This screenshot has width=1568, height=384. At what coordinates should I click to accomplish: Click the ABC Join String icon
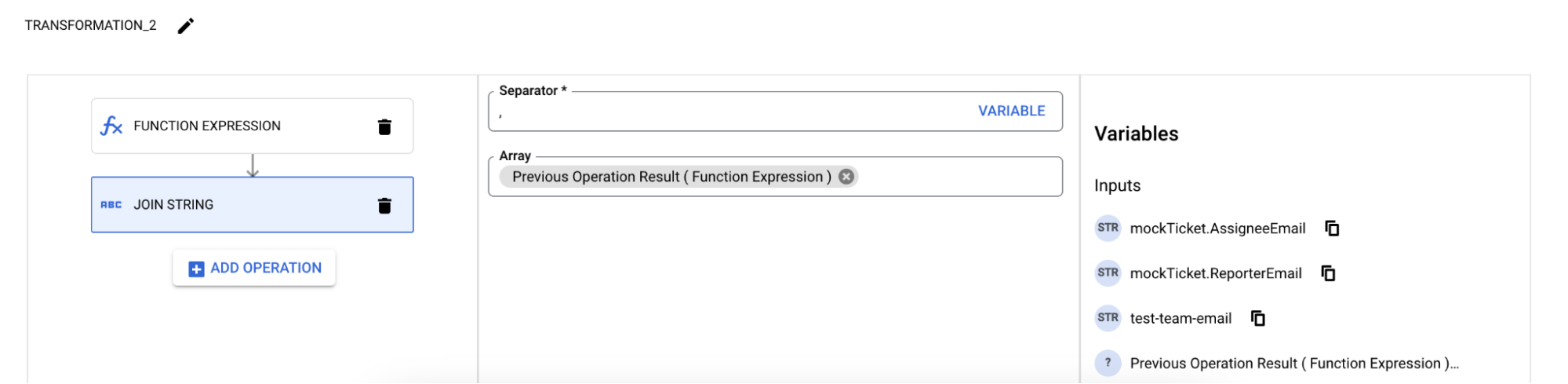pos(111,205)
